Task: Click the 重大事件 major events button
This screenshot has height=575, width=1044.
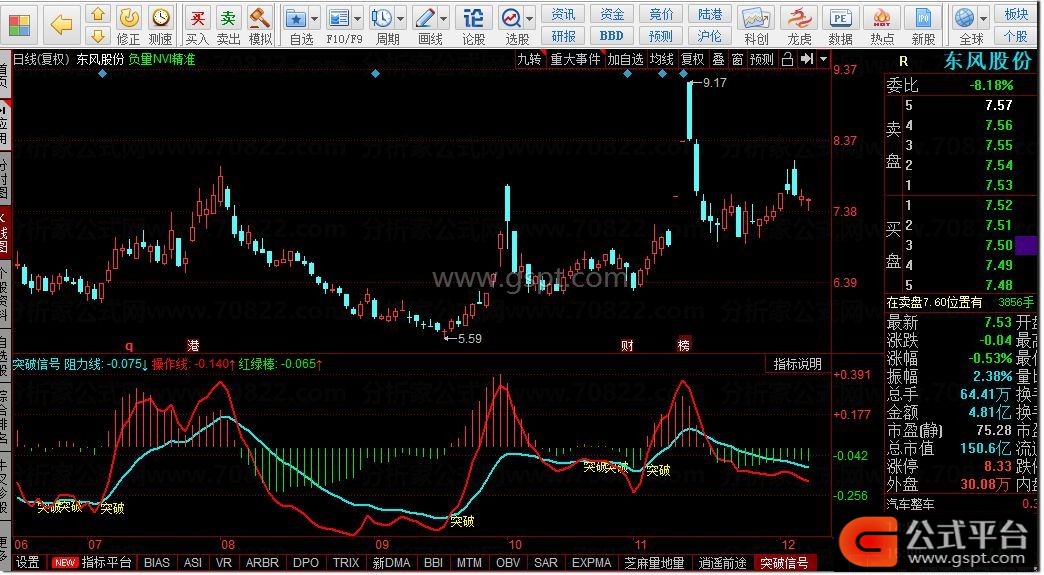Action: pos(575,59)
